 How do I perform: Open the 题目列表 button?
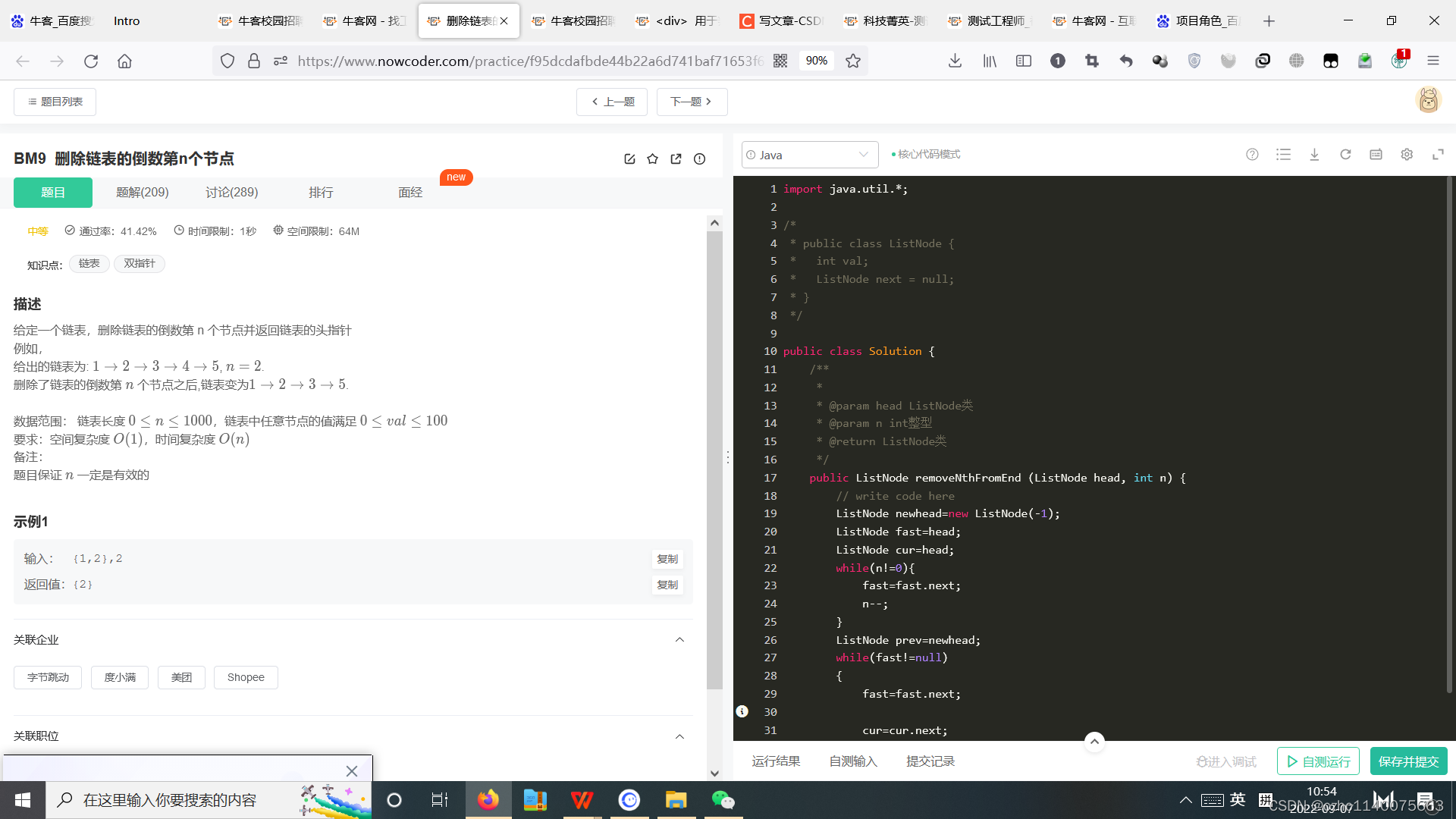point(55,102)
